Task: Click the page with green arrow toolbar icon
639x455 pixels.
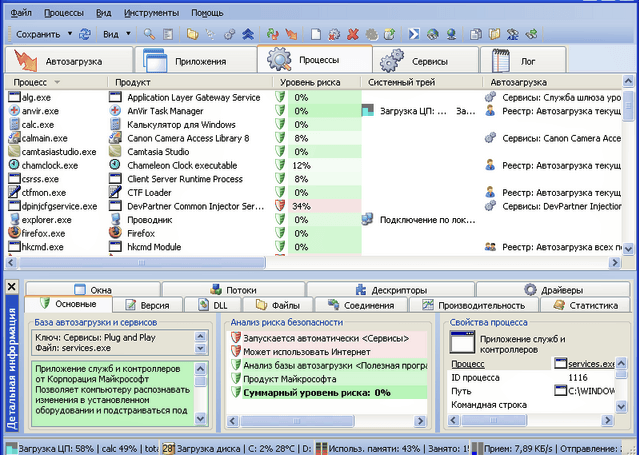Action: (x=390, y=34)
